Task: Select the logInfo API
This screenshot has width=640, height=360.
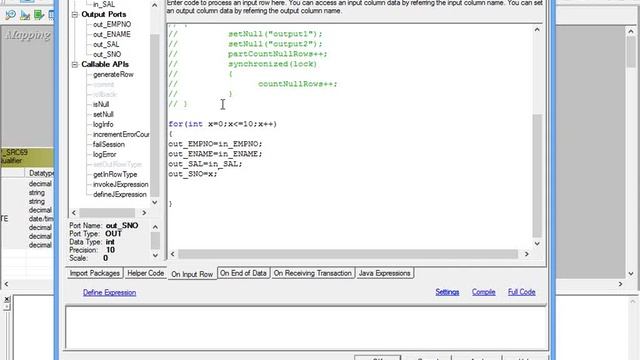Action: pyautogui.click(x=103, y=124)
